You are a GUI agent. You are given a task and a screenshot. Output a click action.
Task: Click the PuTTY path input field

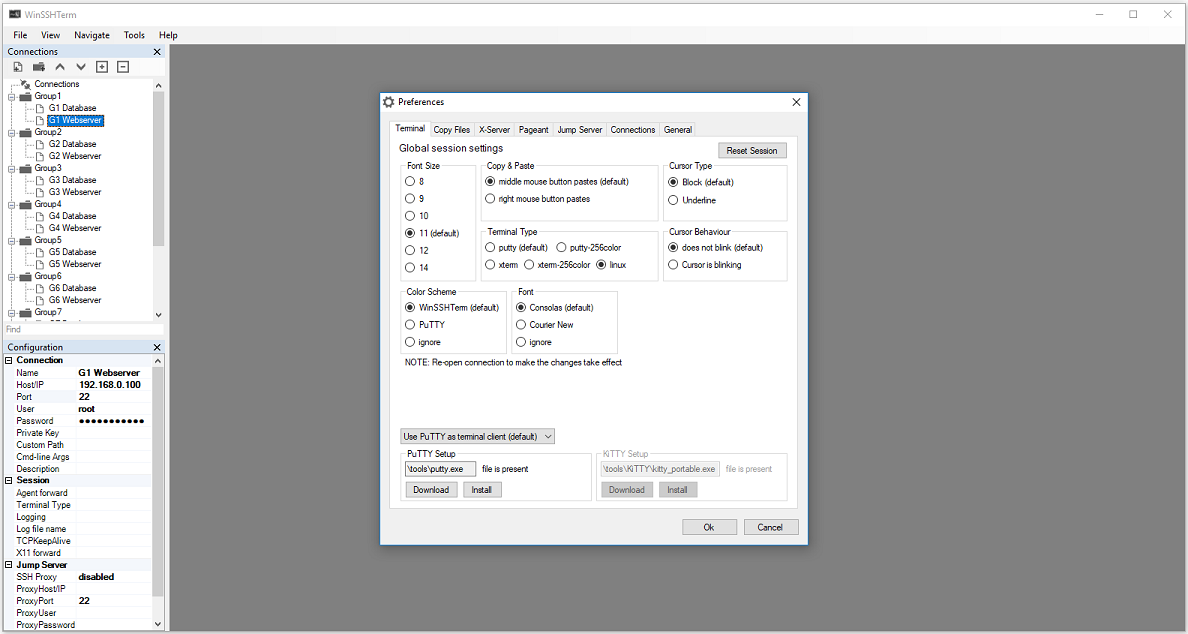click(x=440, y=469)
